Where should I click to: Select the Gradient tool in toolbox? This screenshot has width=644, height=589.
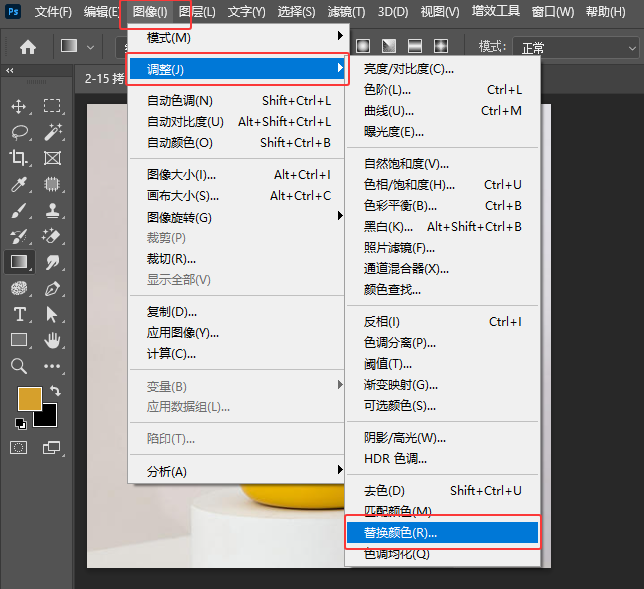19,262
